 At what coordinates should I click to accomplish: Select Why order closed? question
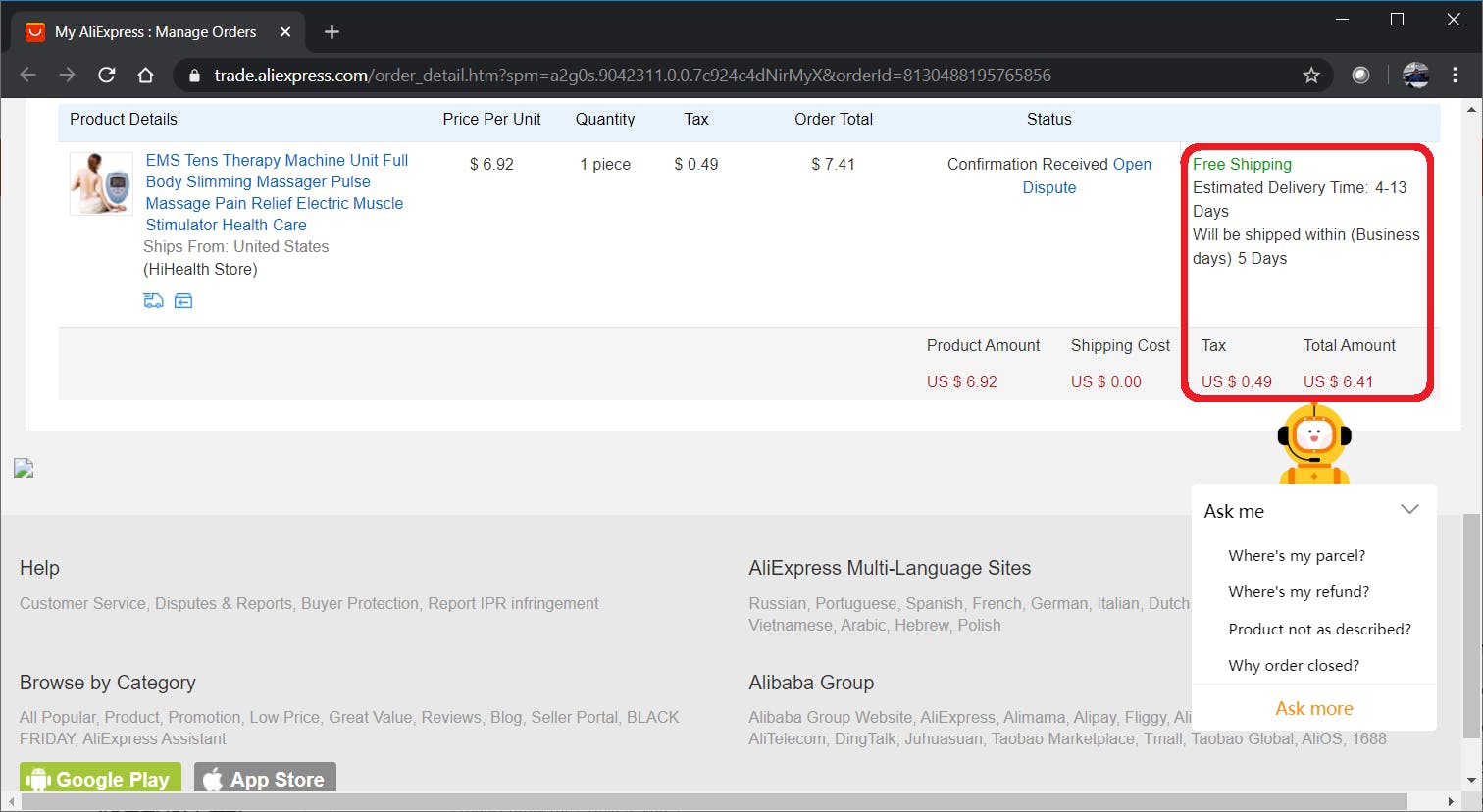[x=1294, y=665]
